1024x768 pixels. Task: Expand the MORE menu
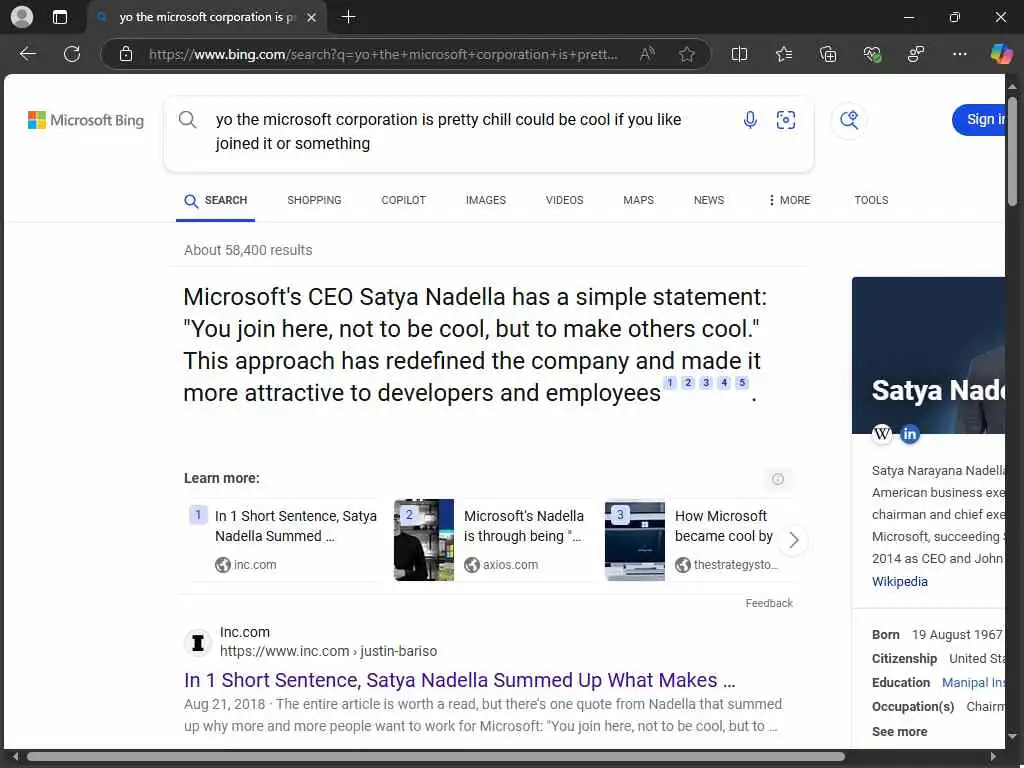789,200
